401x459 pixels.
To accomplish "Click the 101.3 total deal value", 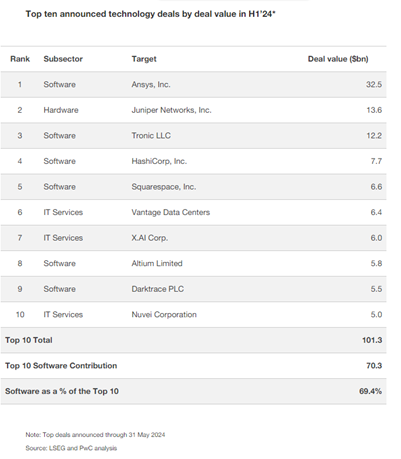I will click(x=372, y=340).
